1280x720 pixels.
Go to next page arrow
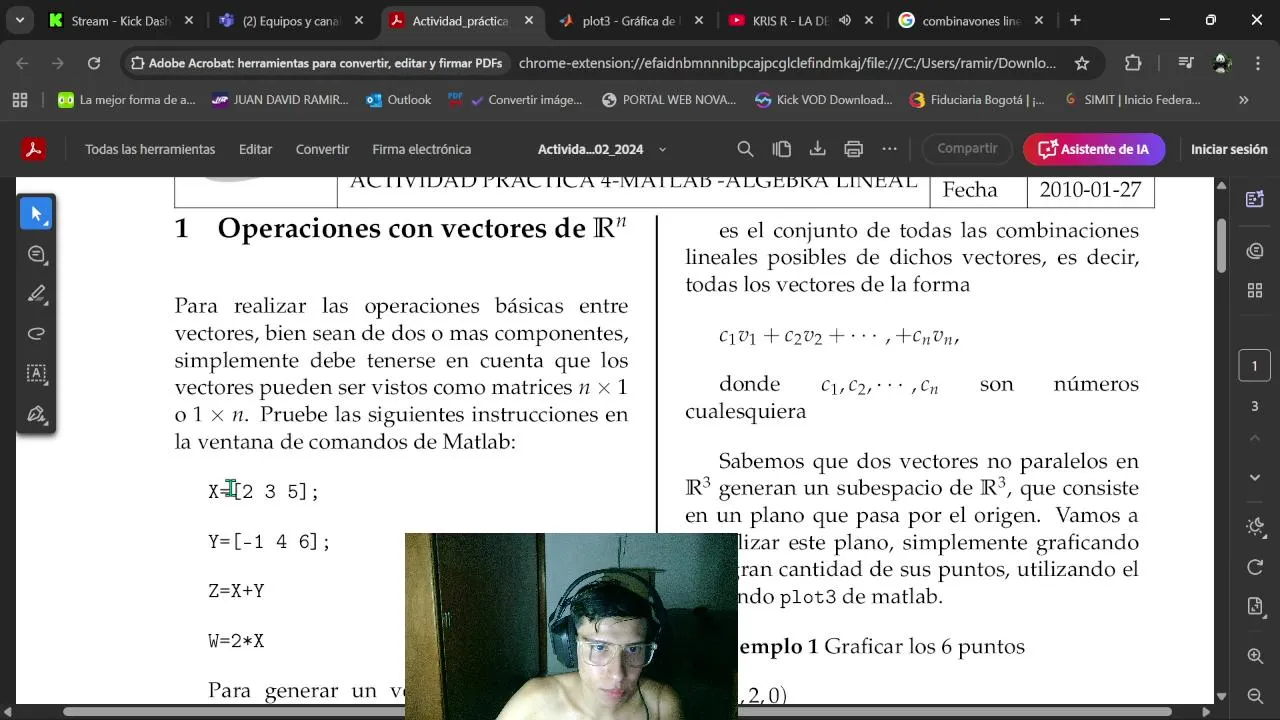1255,478
